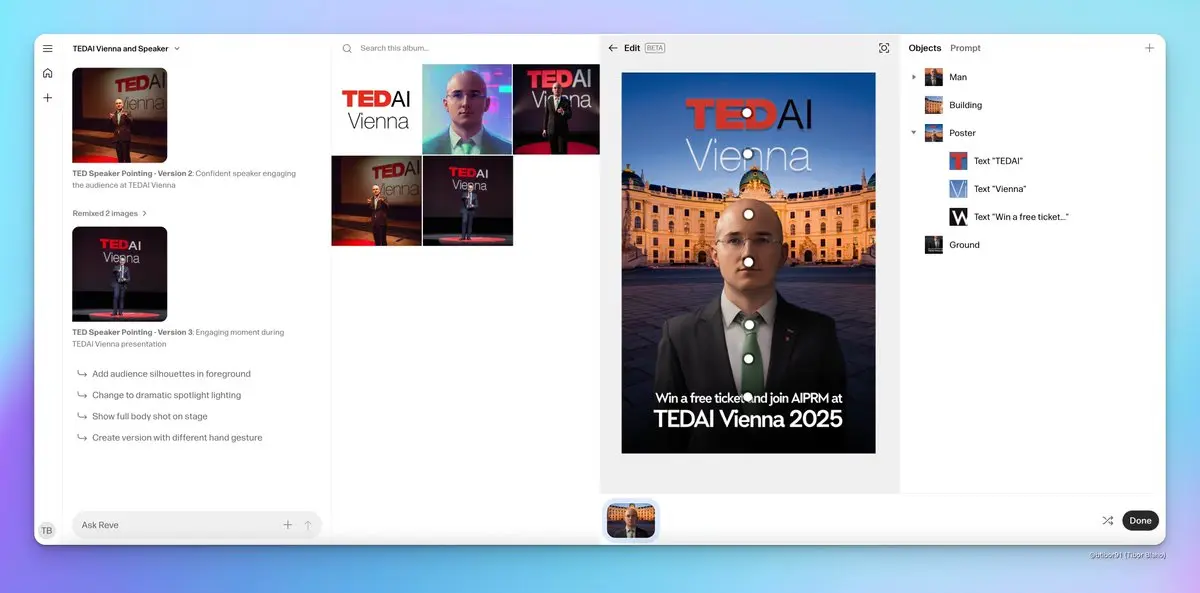Expand the Man object tree row
The width and height of the screenshot is (1200, 593).
tap(914, 77)
